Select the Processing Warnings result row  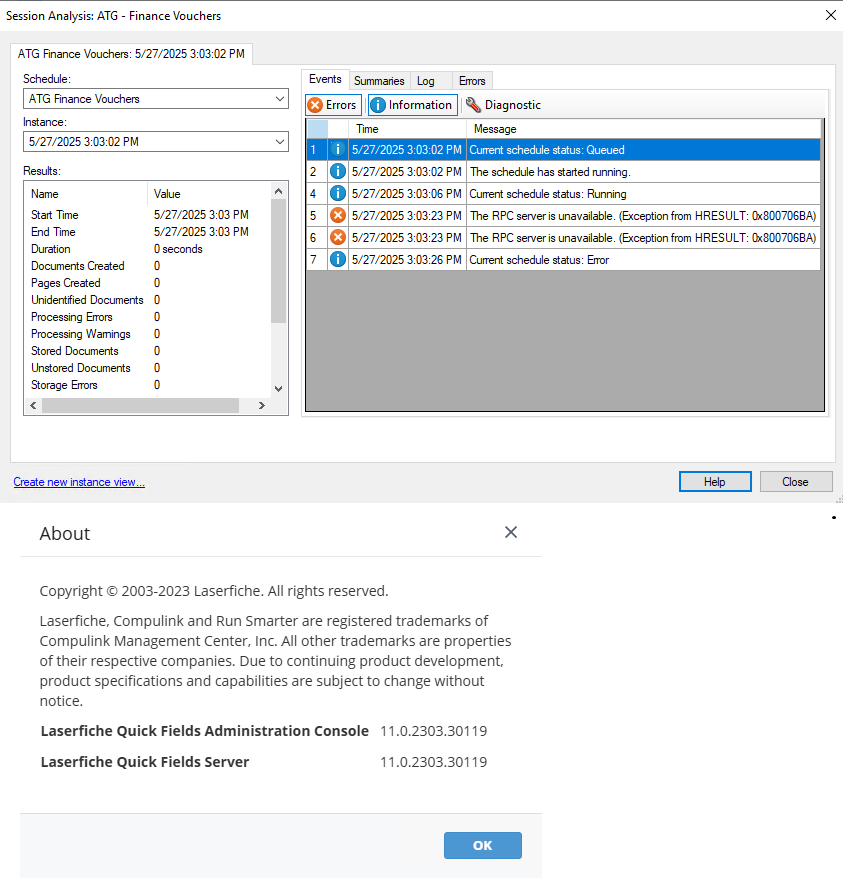(x=148, y=334)
